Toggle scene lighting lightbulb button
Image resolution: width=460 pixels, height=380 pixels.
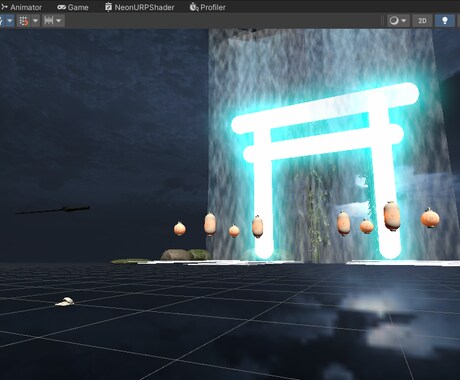(x=445, y=21)
